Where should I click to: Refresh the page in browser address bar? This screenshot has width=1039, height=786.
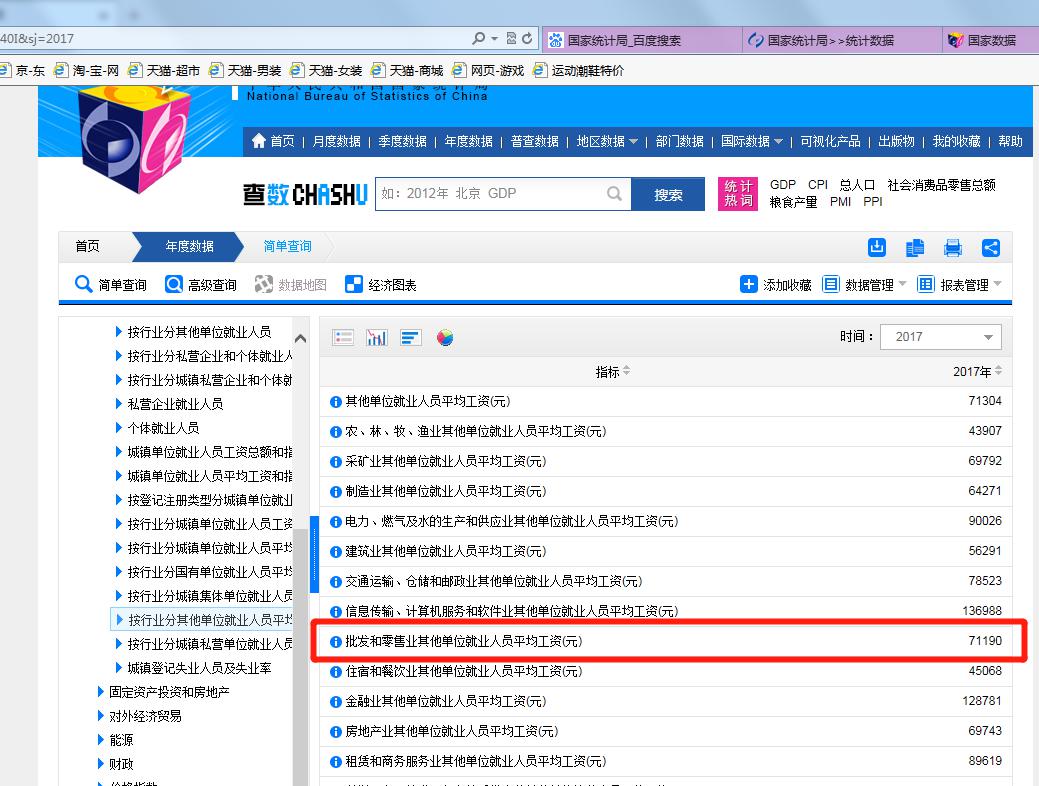528,39
